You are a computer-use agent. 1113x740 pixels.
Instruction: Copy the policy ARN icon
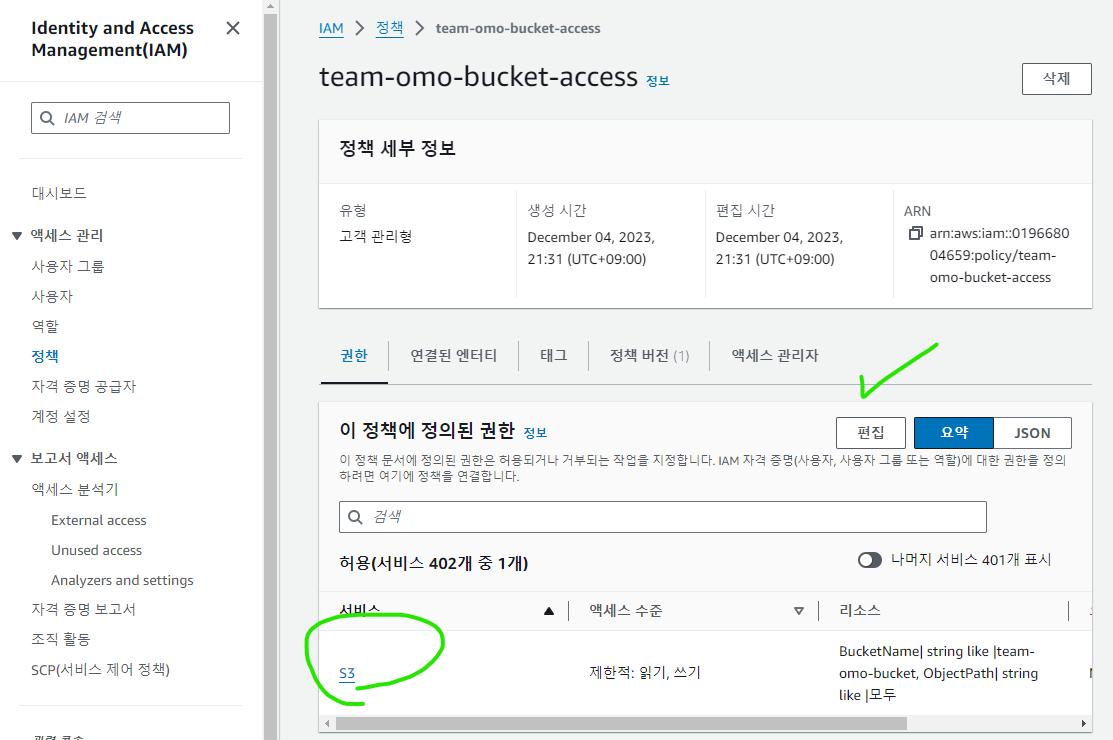(x=916, y=233)
